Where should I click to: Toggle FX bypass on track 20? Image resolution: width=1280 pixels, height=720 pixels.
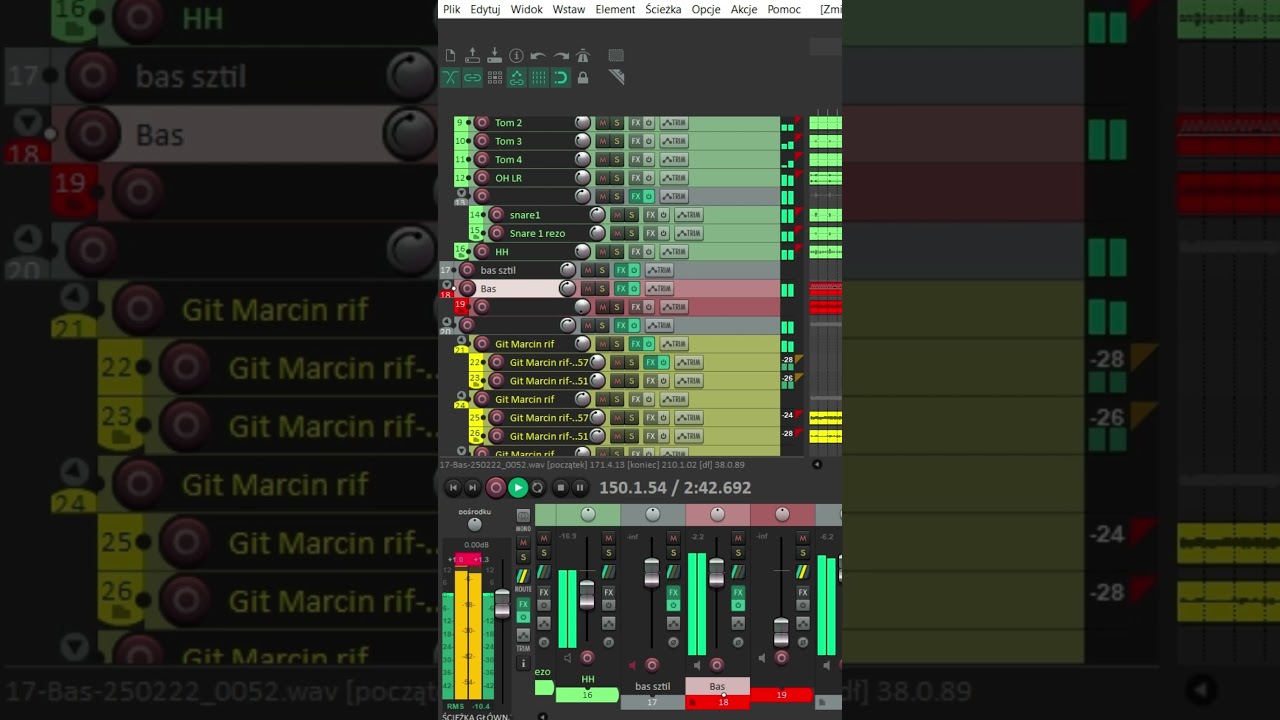(634, 326)
